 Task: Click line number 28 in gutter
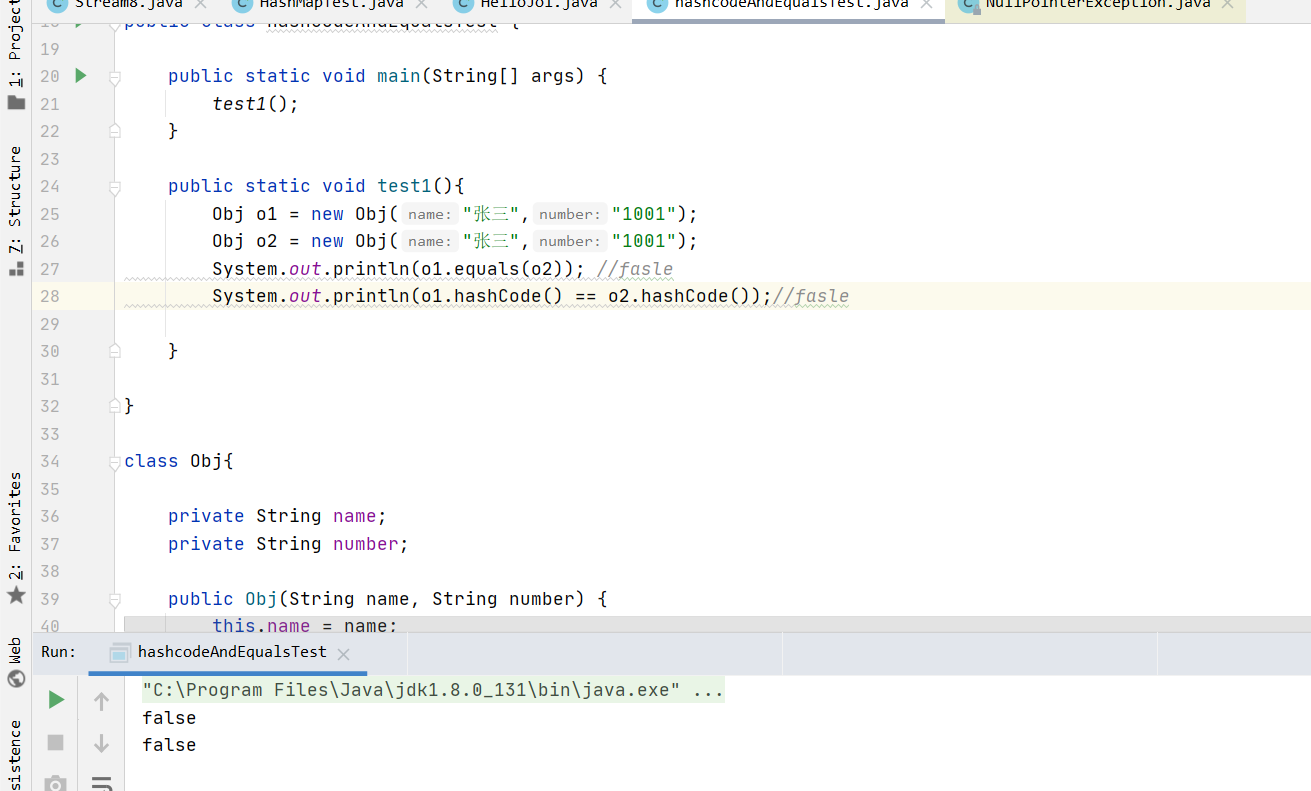[x=49, y=295]
